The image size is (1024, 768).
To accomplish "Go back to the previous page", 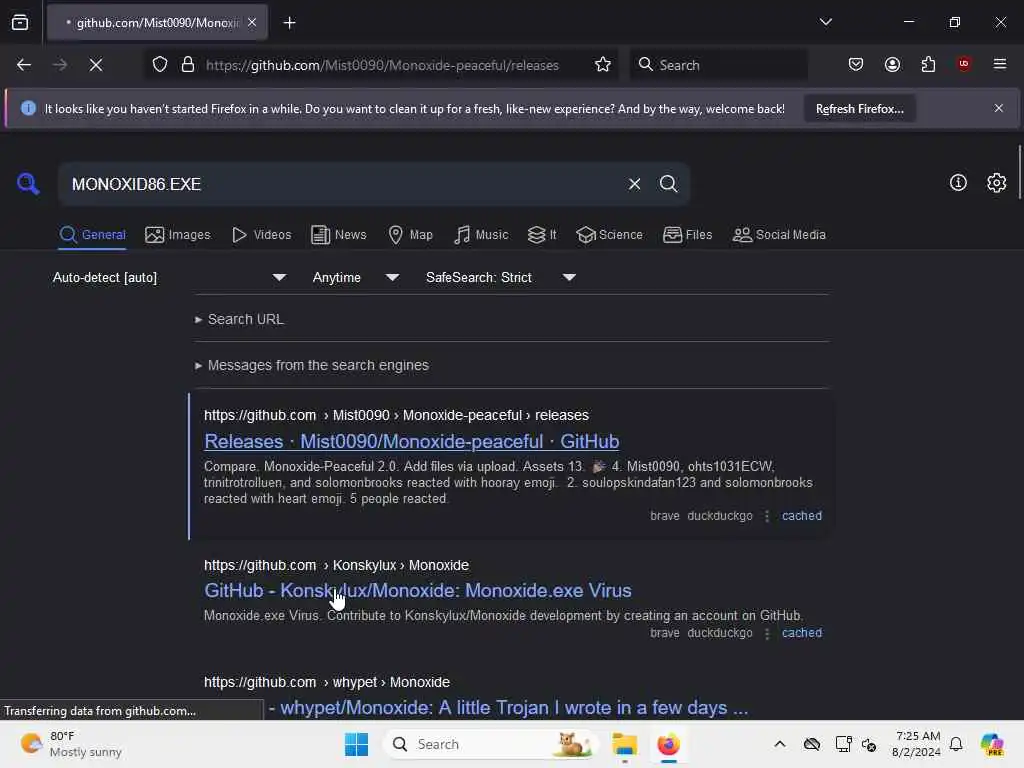I will (24, 65).
